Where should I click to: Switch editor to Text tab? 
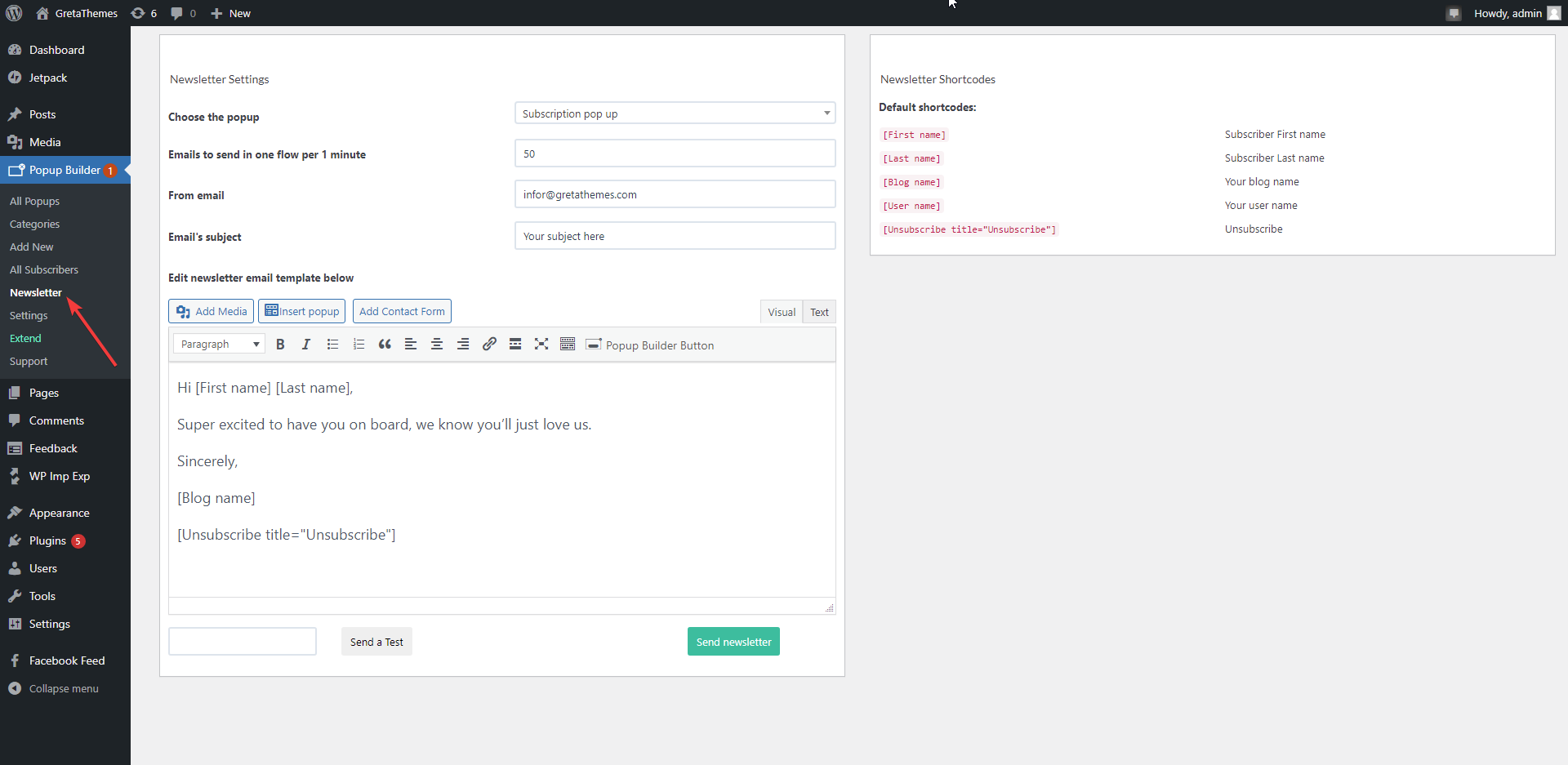pos(819,312)
